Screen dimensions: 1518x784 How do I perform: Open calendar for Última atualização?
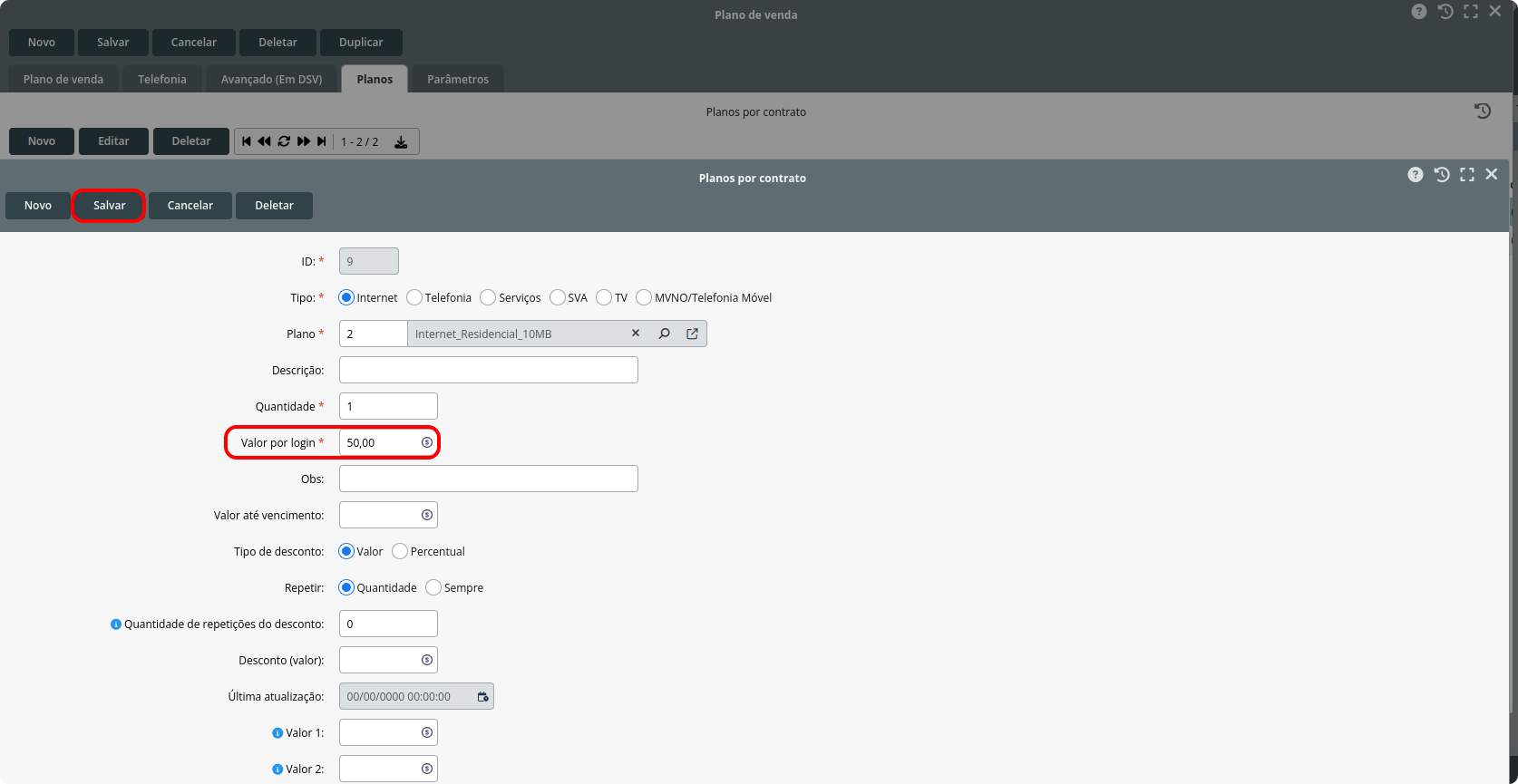click(x=483, y=696)
